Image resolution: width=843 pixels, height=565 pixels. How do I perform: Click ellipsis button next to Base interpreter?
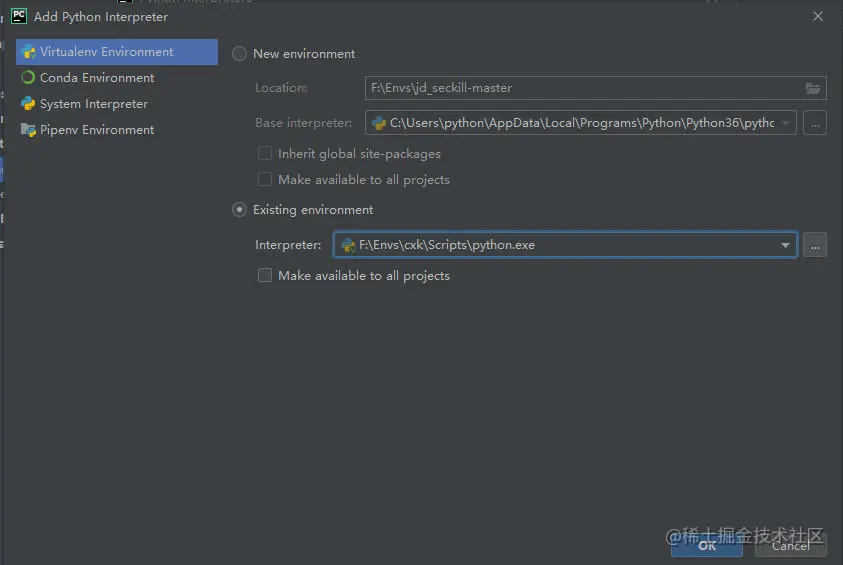(x=815, y=123)
